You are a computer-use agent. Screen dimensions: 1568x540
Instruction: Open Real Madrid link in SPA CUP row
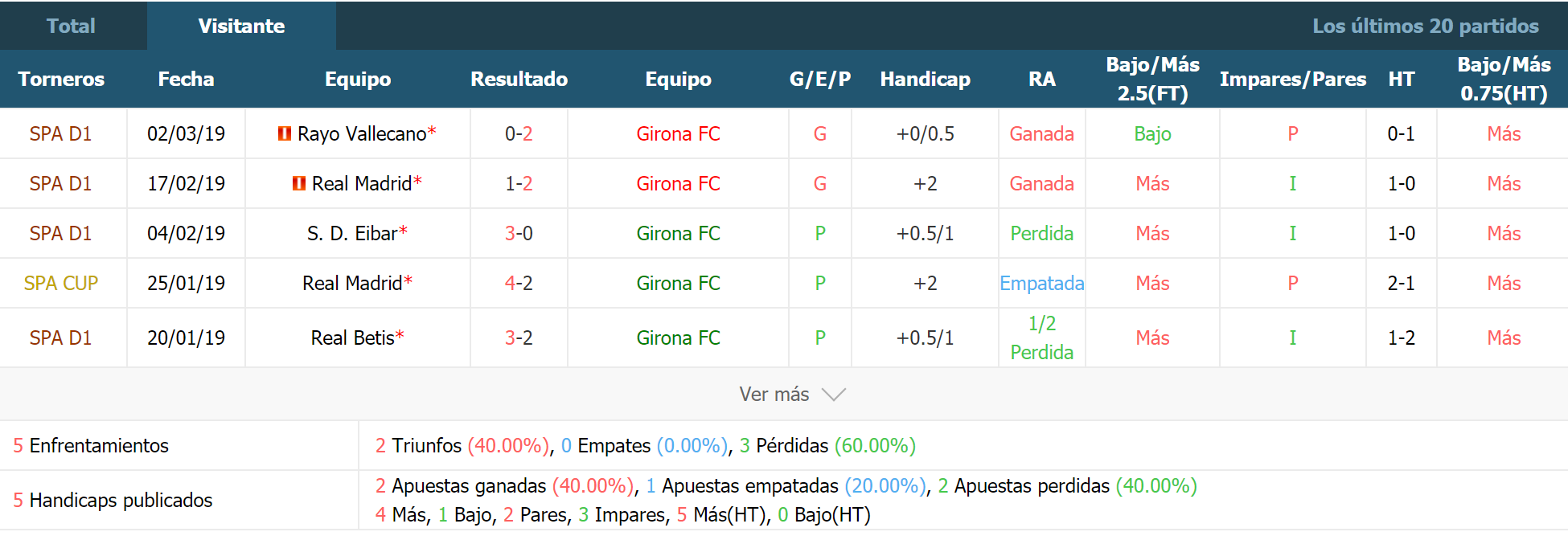click(352, 283)
